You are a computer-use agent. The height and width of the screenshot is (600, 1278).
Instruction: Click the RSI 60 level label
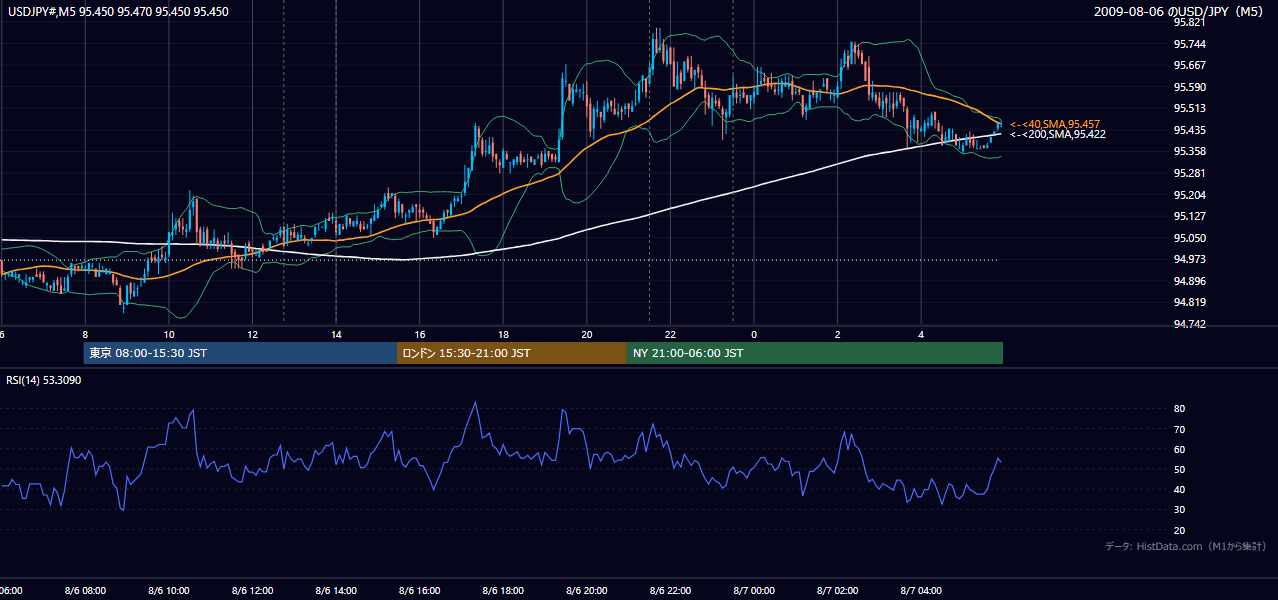[1179, 449]
